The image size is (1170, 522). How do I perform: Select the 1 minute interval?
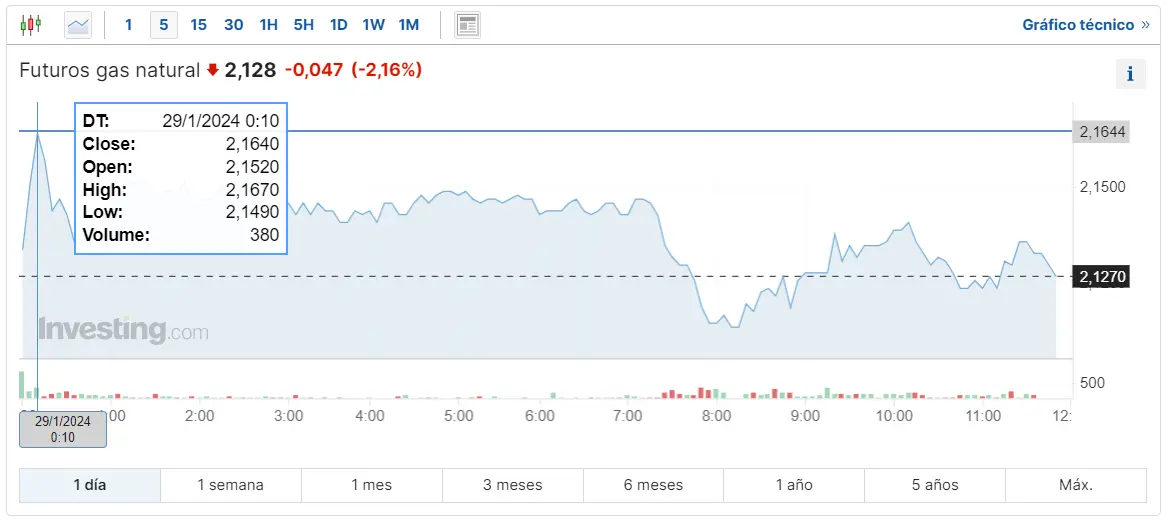pyautogui.click(x=128, y=24)
